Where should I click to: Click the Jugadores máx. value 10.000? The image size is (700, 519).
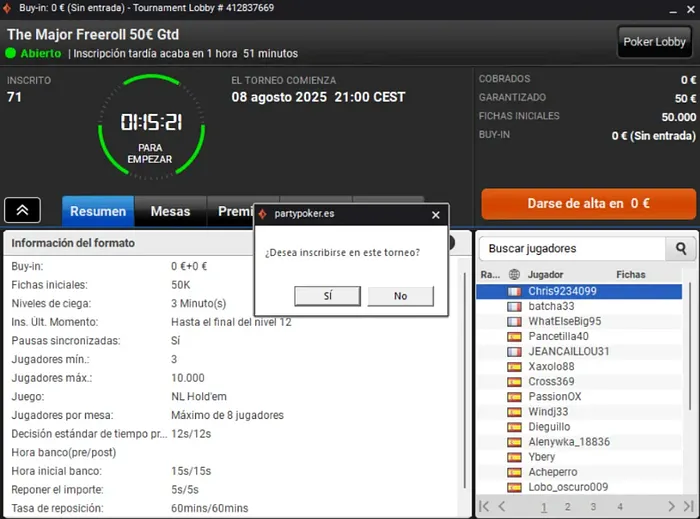188,378
